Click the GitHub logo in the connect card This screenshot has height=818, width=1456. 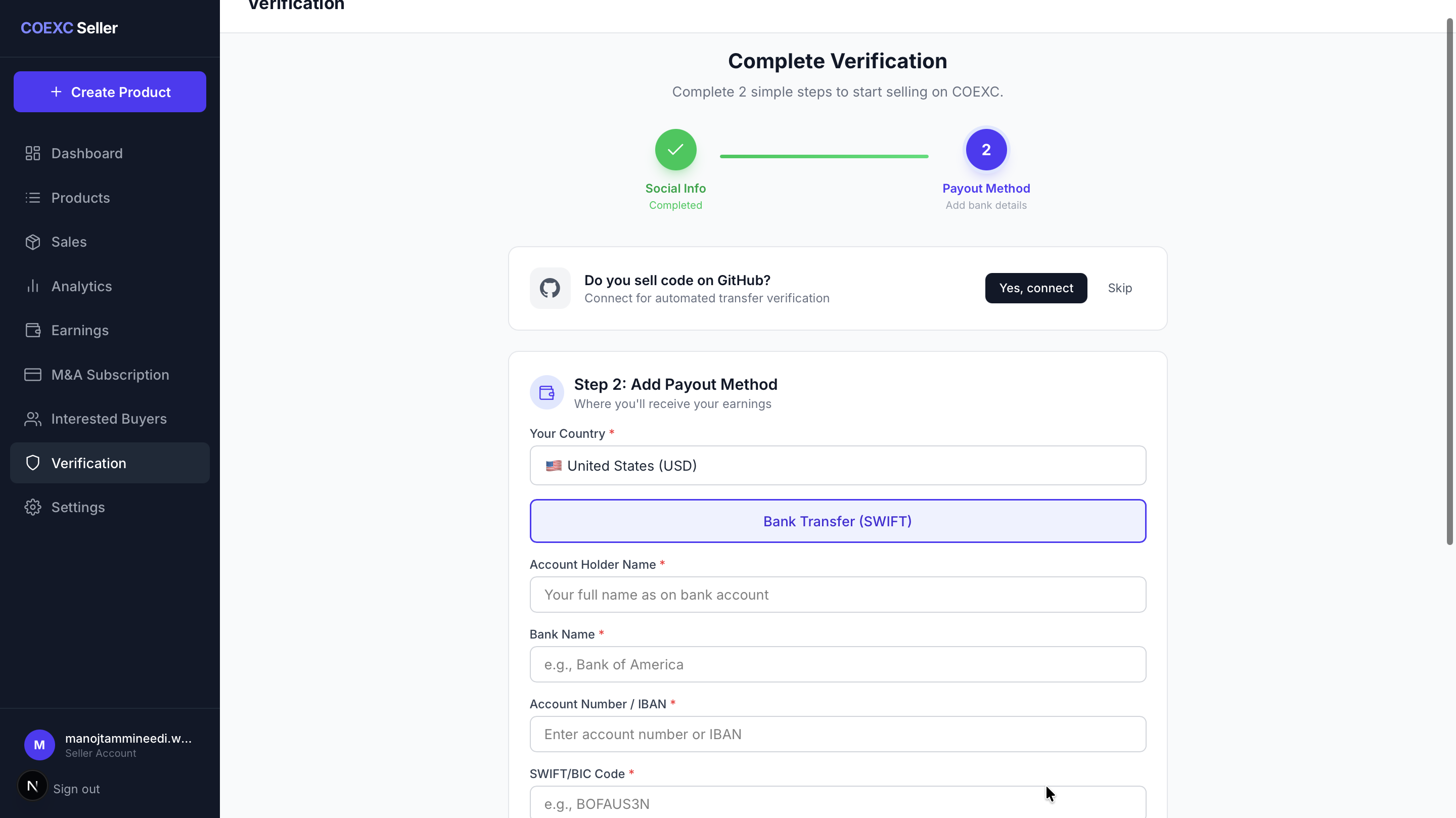click(550, 288)
